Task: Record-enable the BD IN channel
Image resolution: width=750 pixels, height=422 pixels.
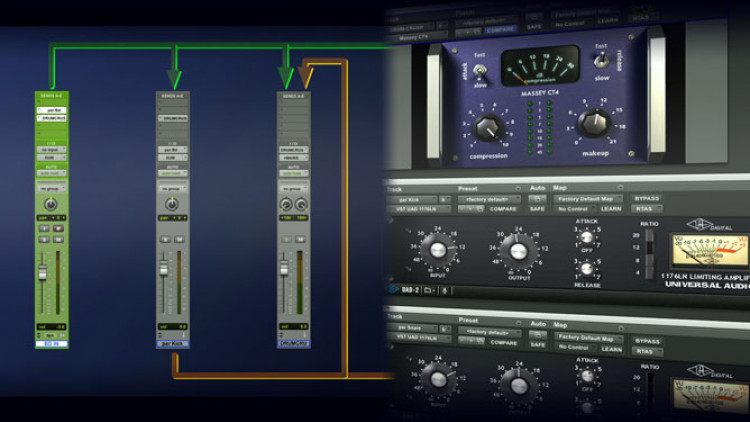Action: pos(58,229)
